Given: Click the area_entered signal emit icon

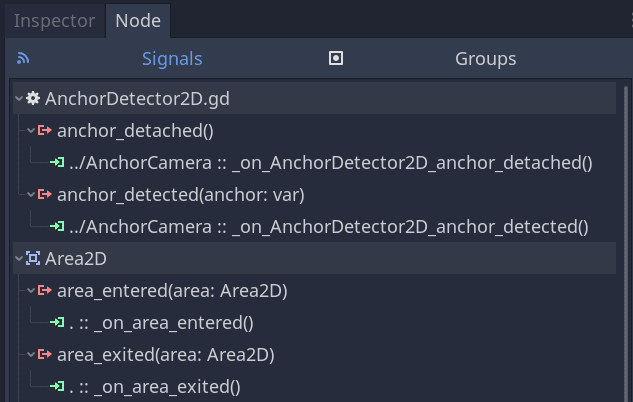Looking at the screenshot, I should click(45, 290).
